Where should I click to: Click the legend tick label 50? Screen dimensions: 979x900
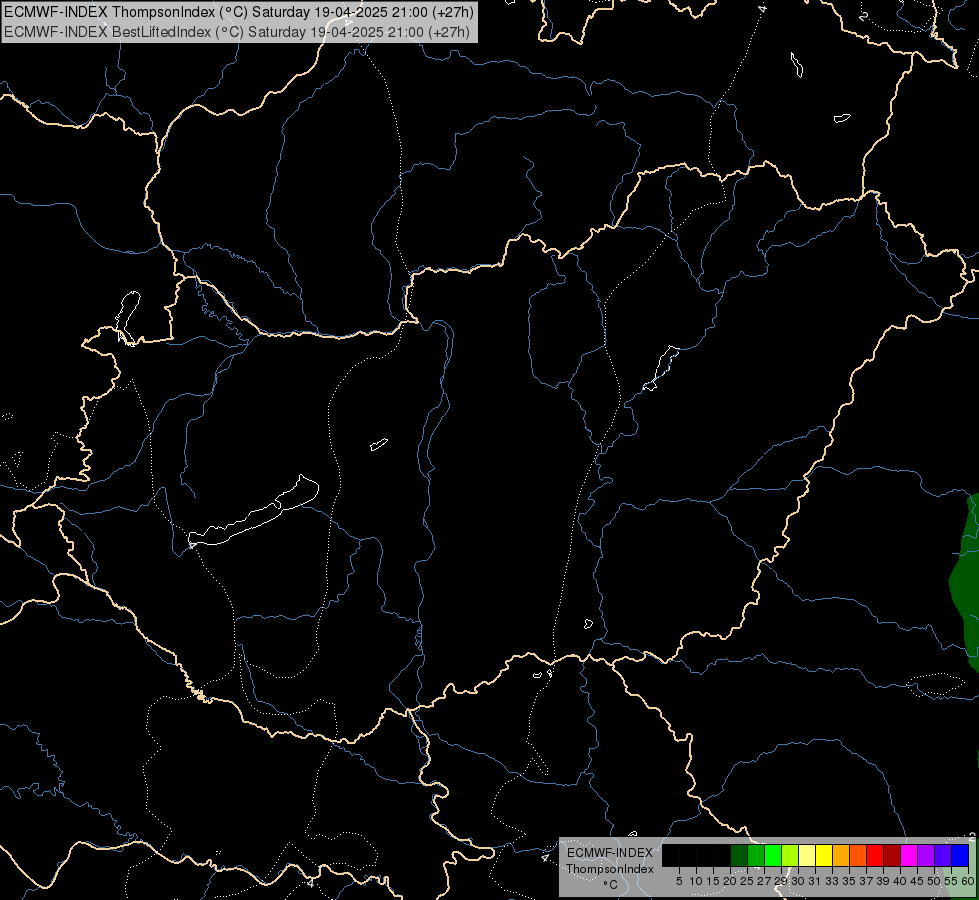(934, 881)
